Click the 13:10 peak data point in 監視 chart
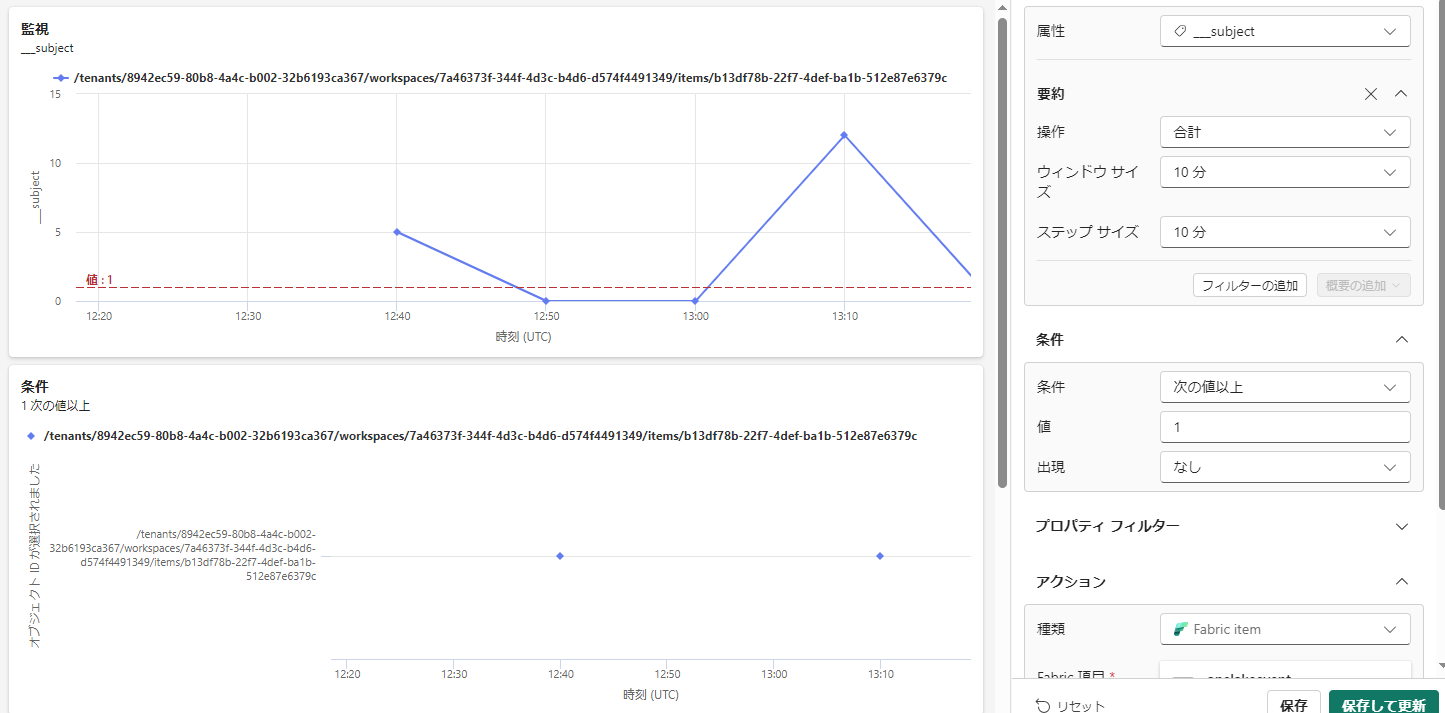Image resolution: width=1445 pixels, height=713 pixels. coord(844,135)
